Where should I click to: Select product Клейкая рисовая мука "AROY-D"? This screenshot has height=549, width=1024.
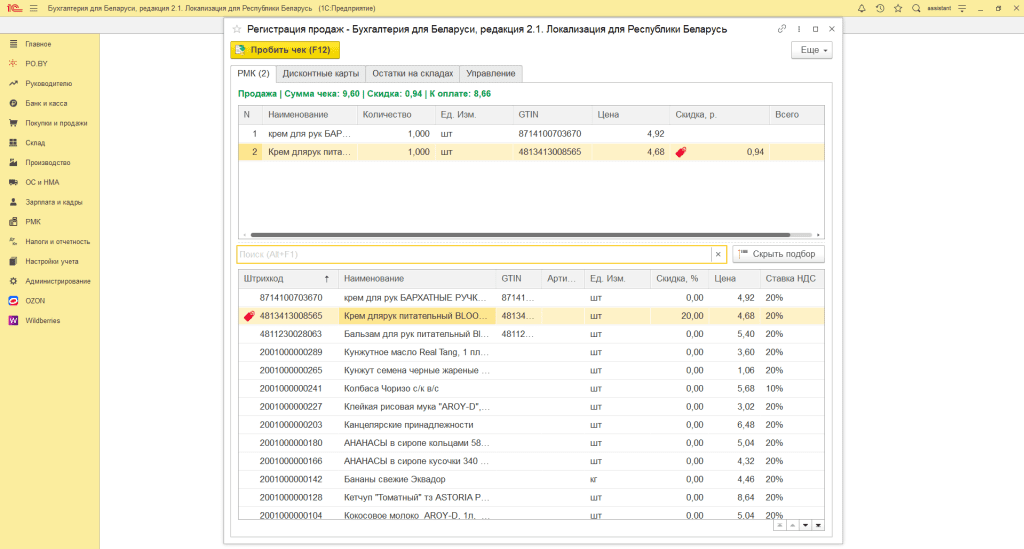(x=531, y=406)
